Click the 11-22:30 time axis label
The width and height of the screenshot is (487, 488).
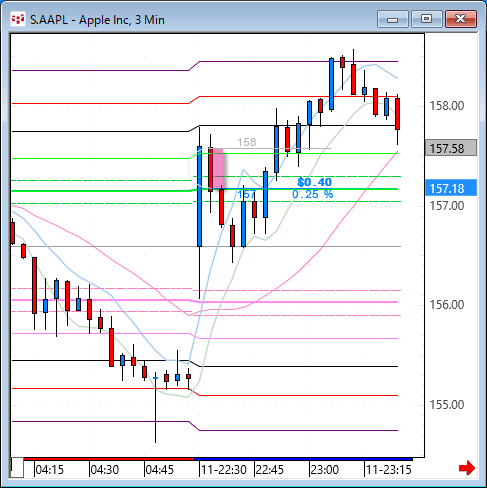(224, 470)
